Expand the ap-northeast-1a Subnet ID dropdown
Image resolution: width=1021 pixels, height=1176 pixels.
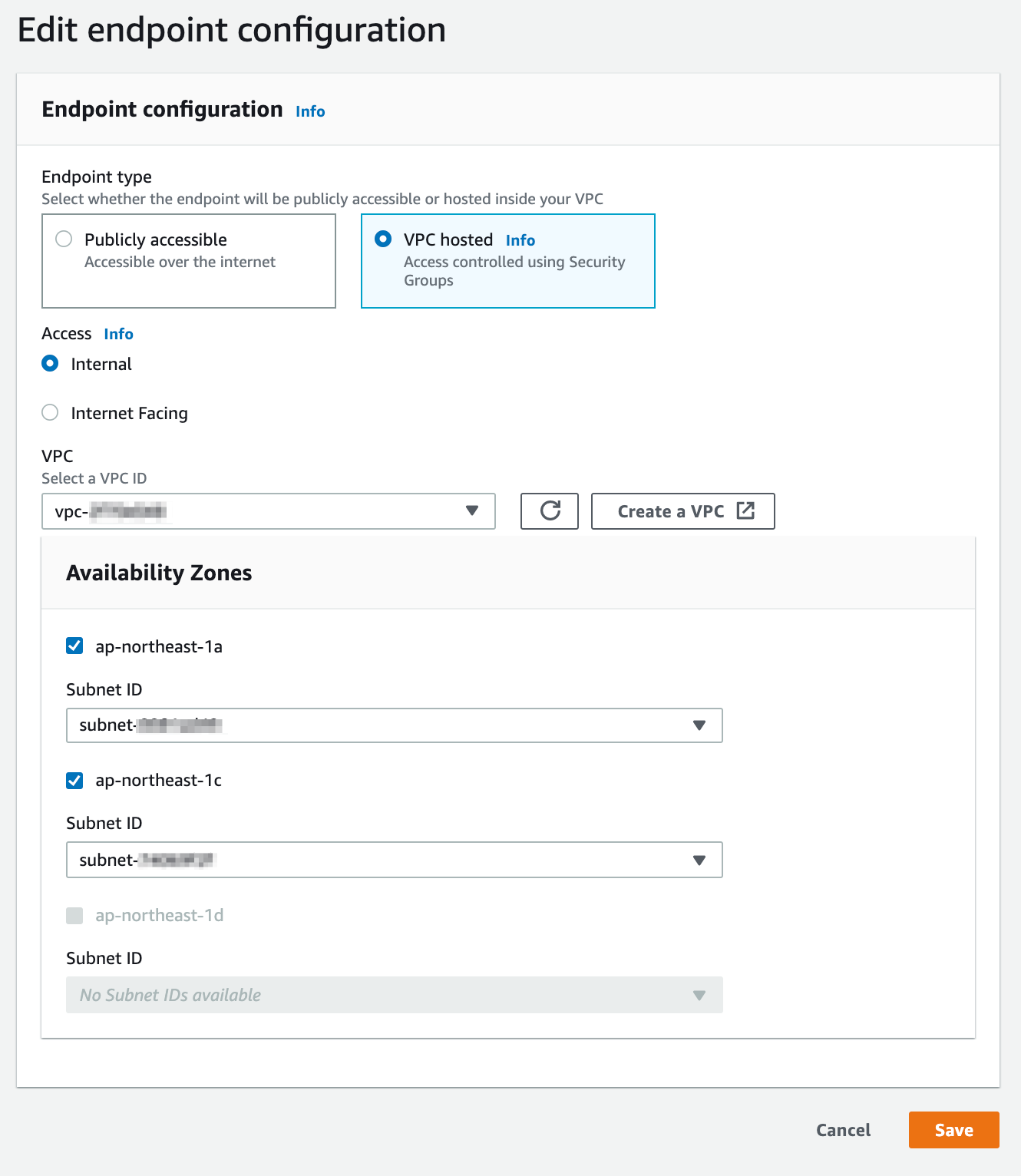(x=394, y=725)
